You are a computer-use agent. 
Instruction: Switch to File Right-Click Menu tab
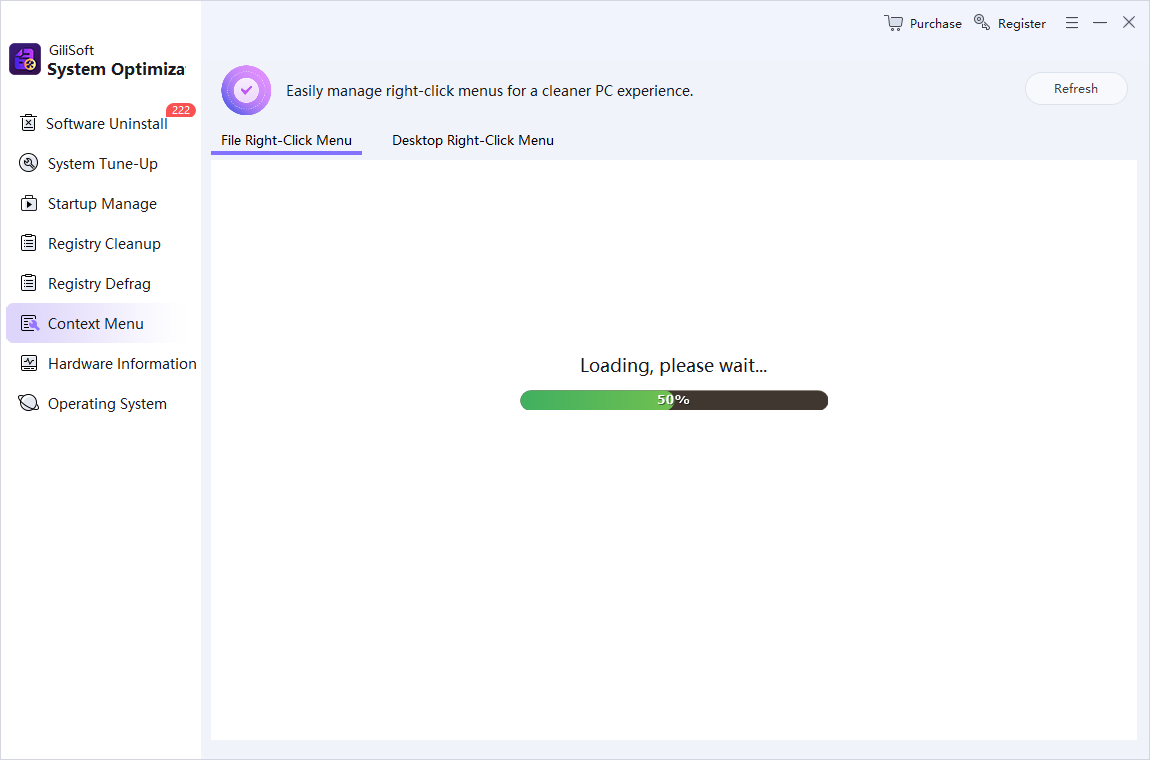point(286,140)
